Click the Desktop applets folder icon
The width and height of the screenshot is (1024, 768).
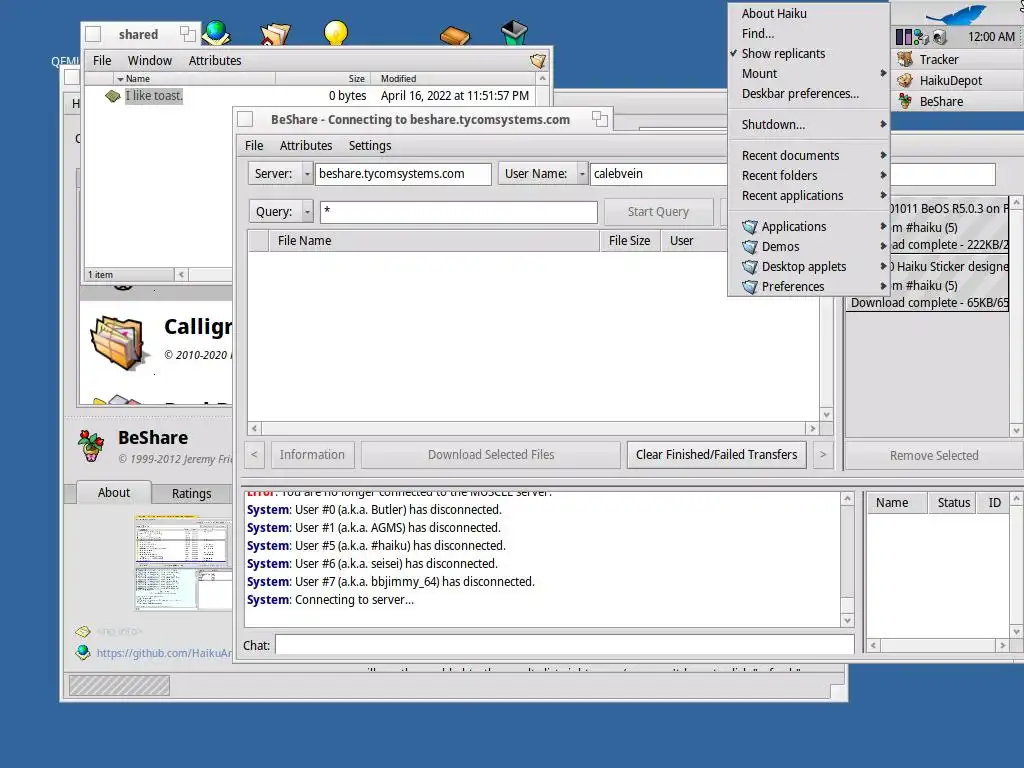click(x=750, y=267)
